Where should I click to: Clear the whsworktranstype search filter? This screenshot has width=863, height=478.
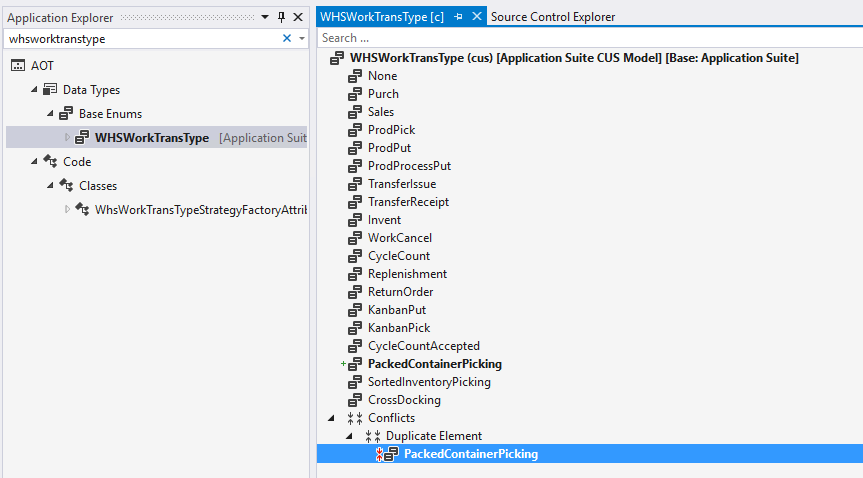tap(287, 39)
